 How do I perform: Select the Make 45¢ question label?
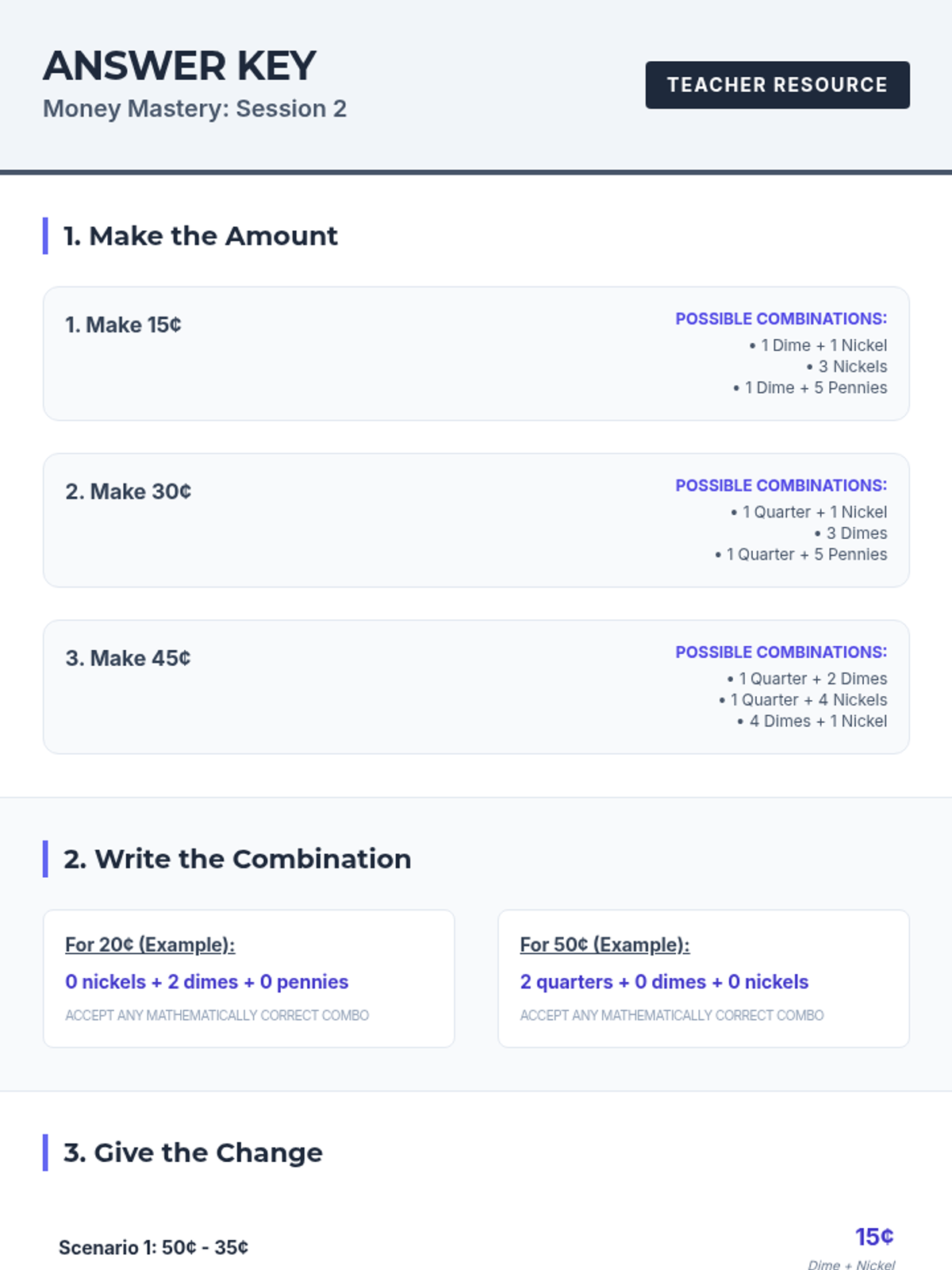pos(128,659)
